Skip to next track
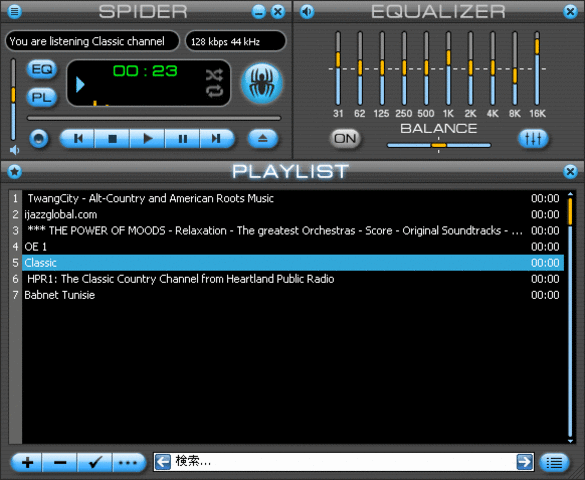 click(x=217, y=139)
